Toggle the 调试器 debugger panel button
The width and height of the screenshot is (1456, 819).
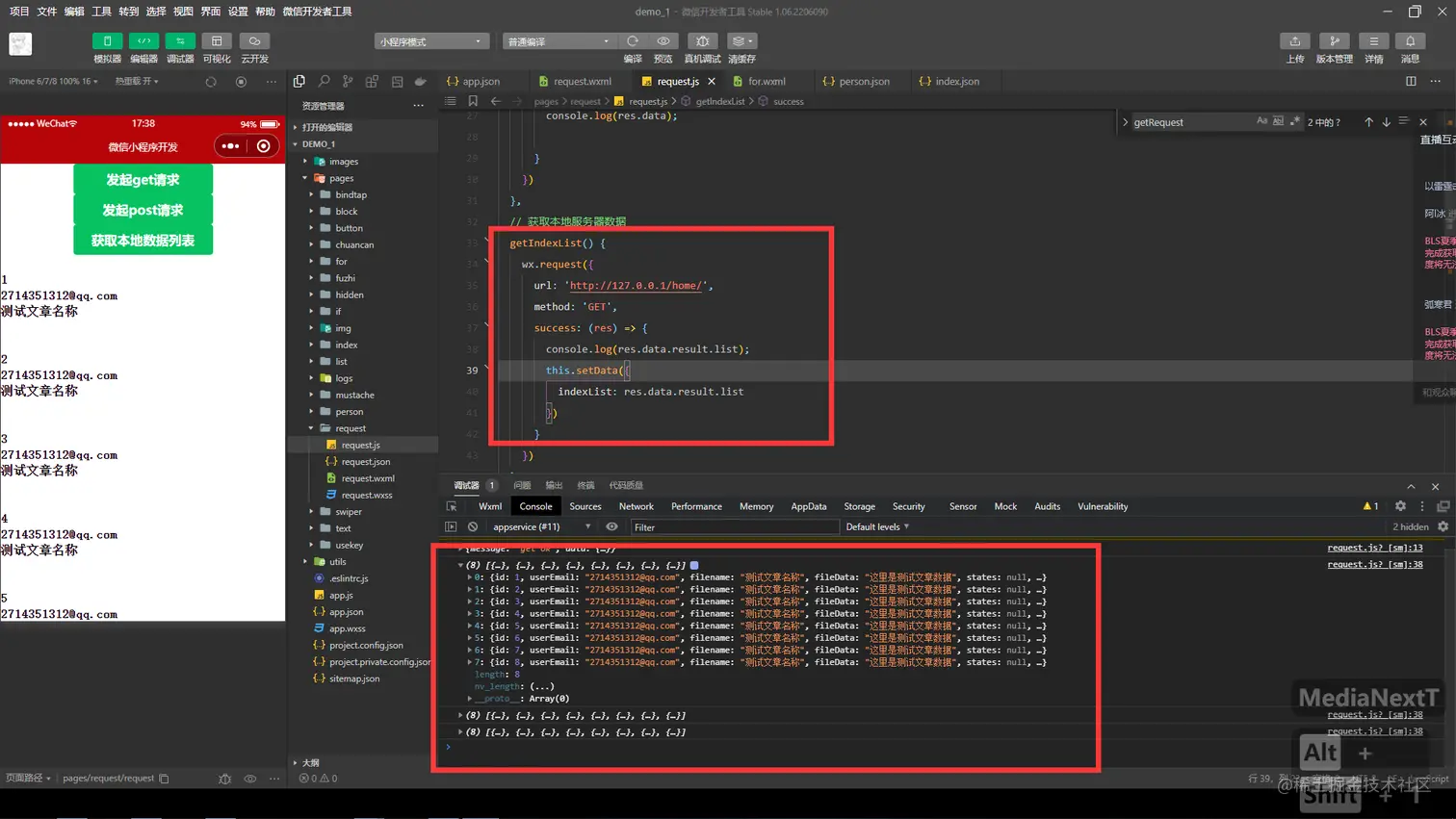pos(180,41)
